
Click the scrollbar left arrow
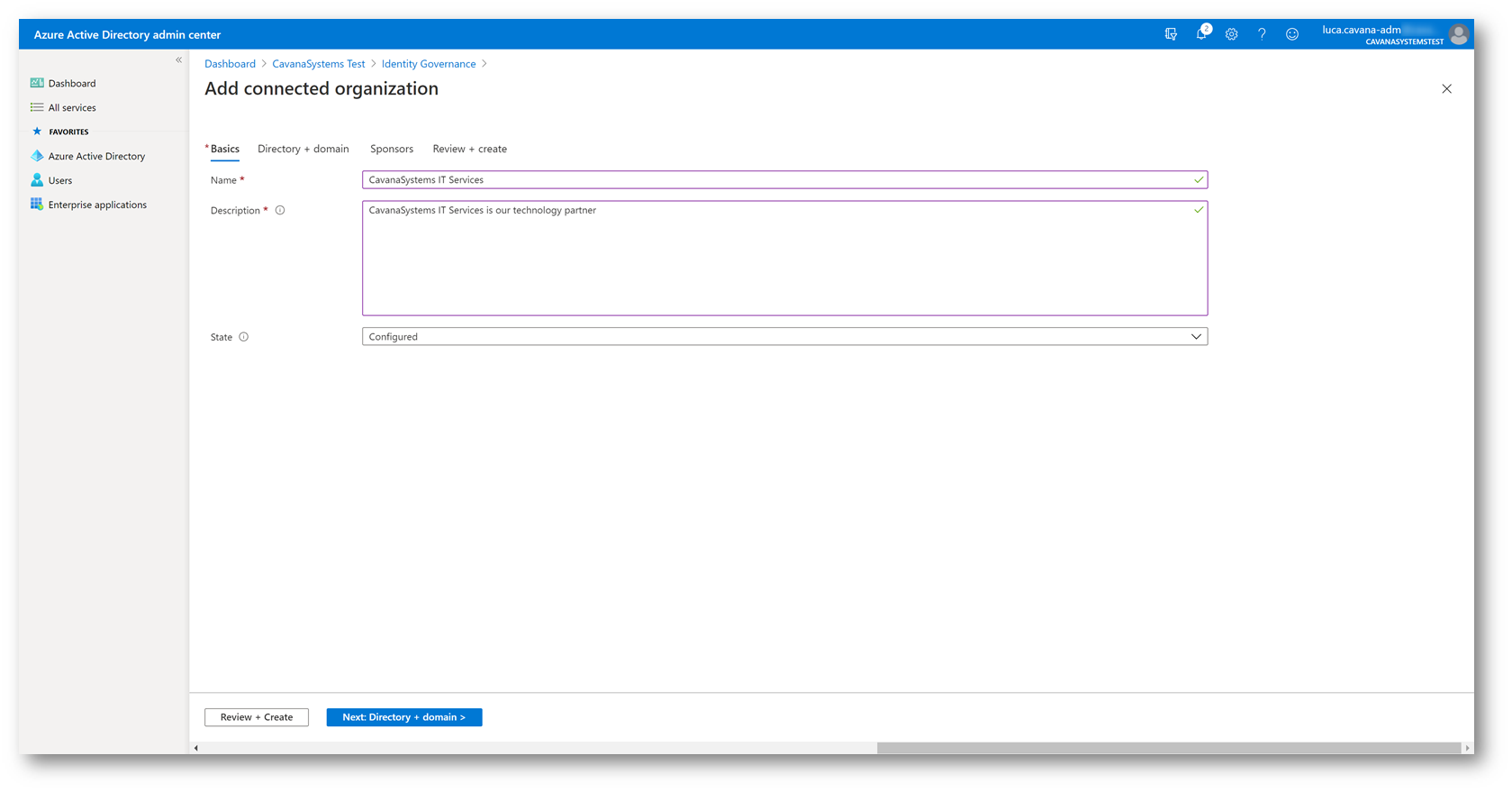196,748
